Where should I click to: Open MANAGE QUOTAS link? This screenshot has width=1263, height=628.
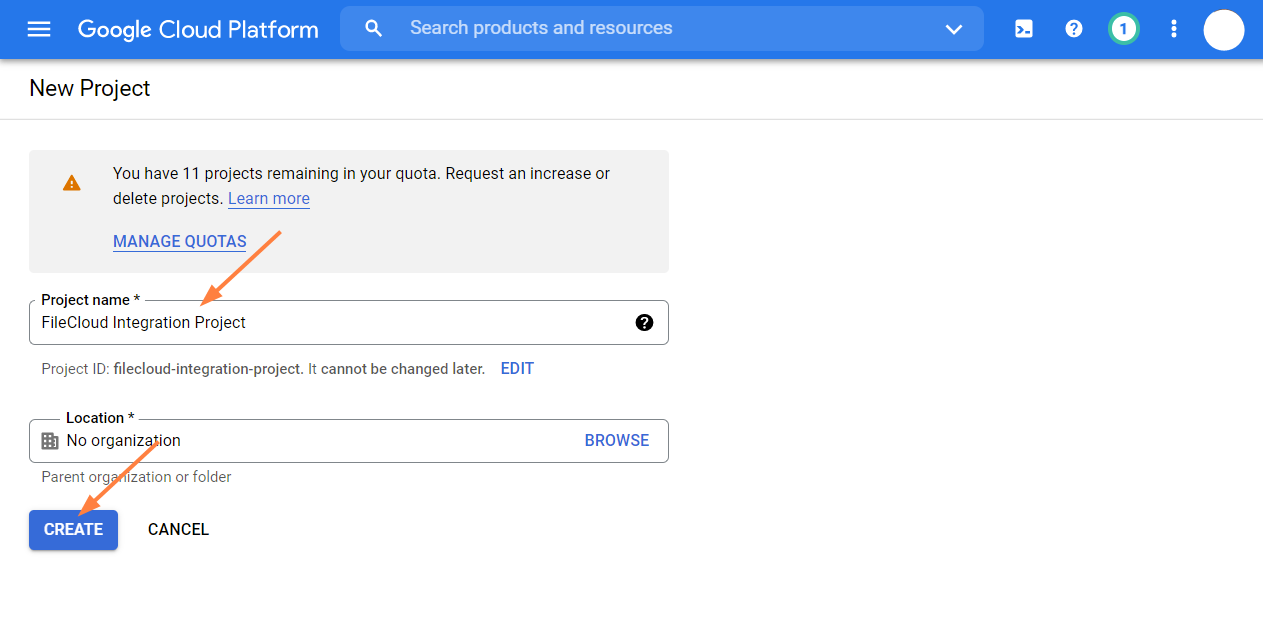point(179,241)
